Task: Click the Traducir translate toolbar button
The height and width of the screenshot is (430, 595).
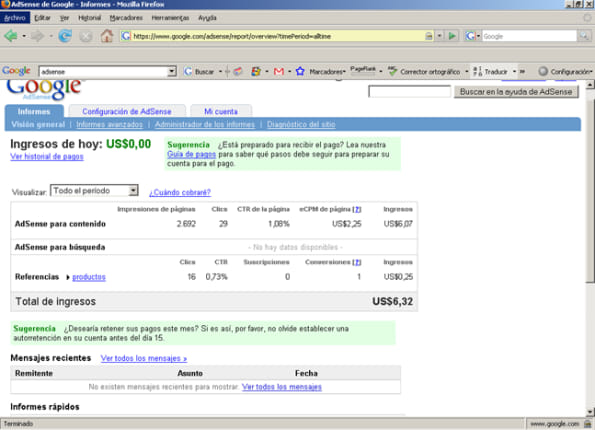Action: [x=490, y=71]
